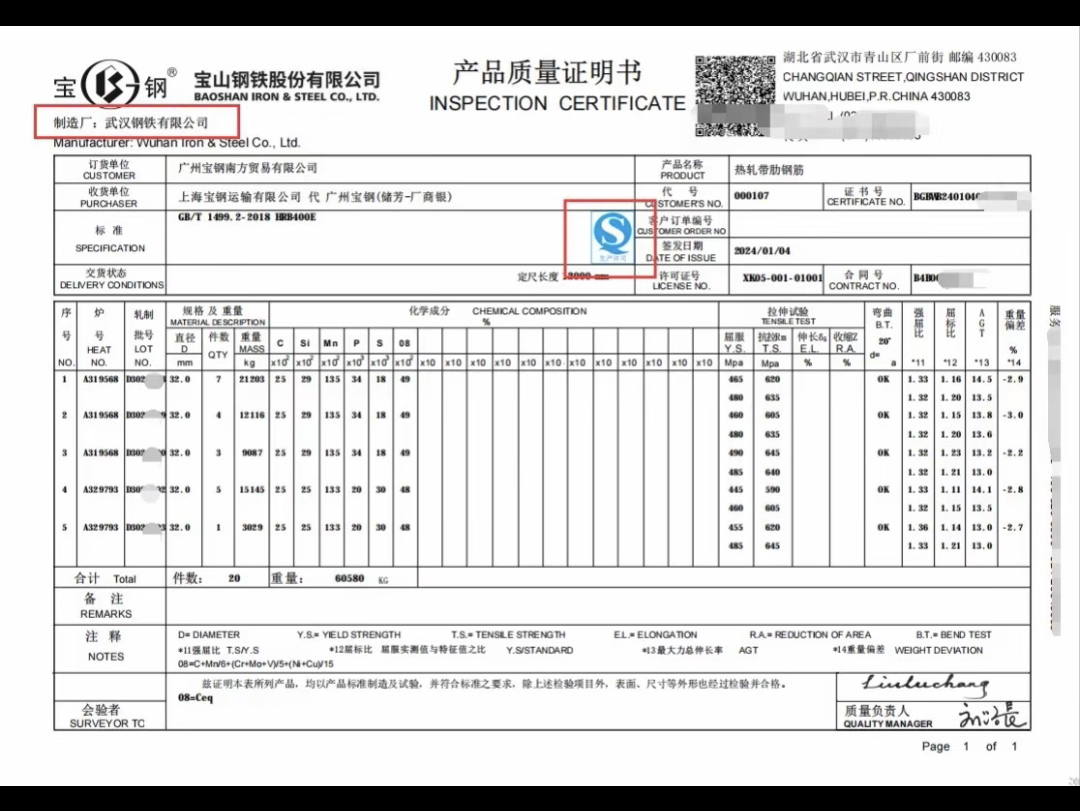Click the 'DELIVERY CONDITIONS' label
This screenshot has height=811, width=1080.
(x=112, y=285)
